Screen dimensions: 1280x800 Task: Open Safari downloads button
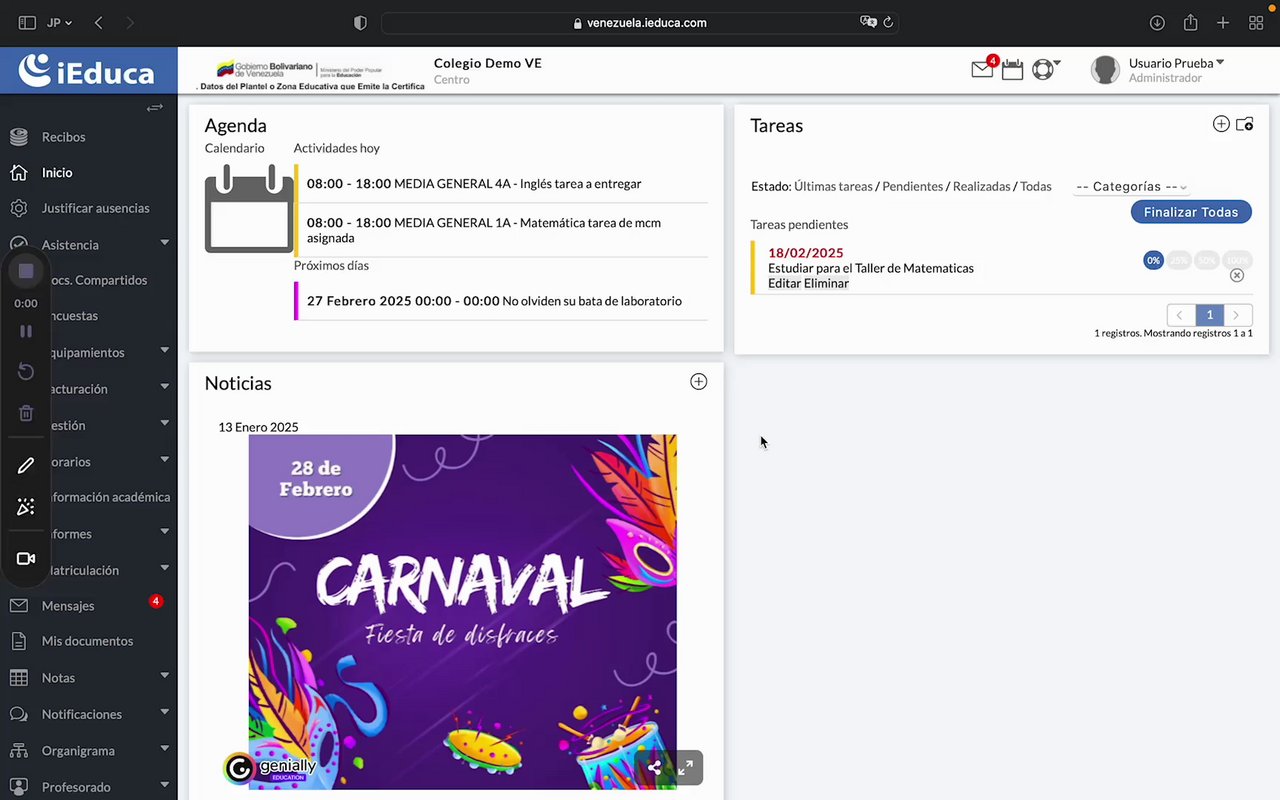pyautogui.click(x=1157, y=22)
